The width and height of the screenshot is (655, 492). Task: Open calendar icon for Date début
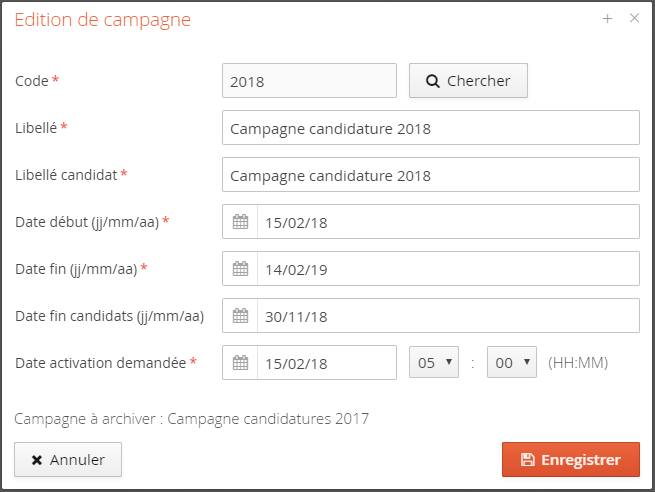click(x=240, y=222)
